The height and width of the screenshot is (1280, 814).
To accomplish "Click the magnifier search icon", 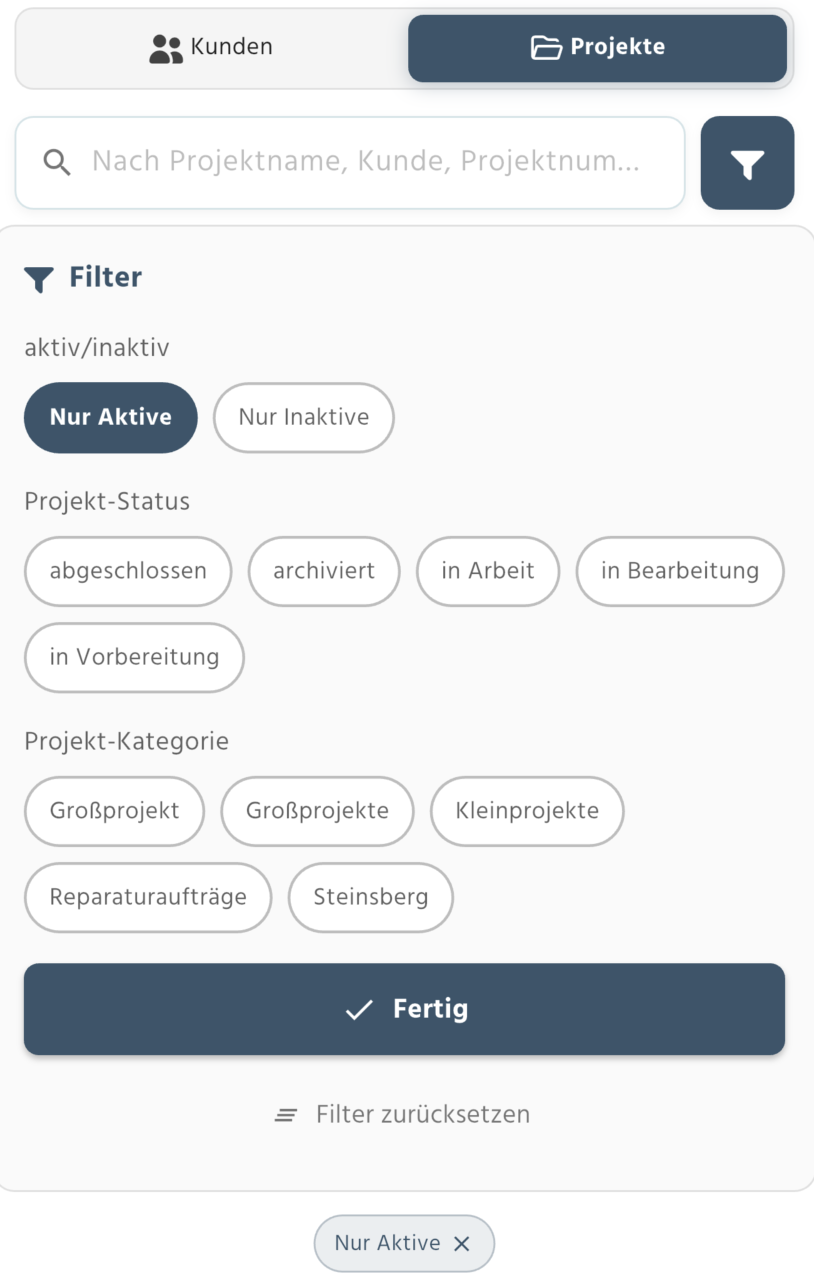I will [x=58, y=163].
